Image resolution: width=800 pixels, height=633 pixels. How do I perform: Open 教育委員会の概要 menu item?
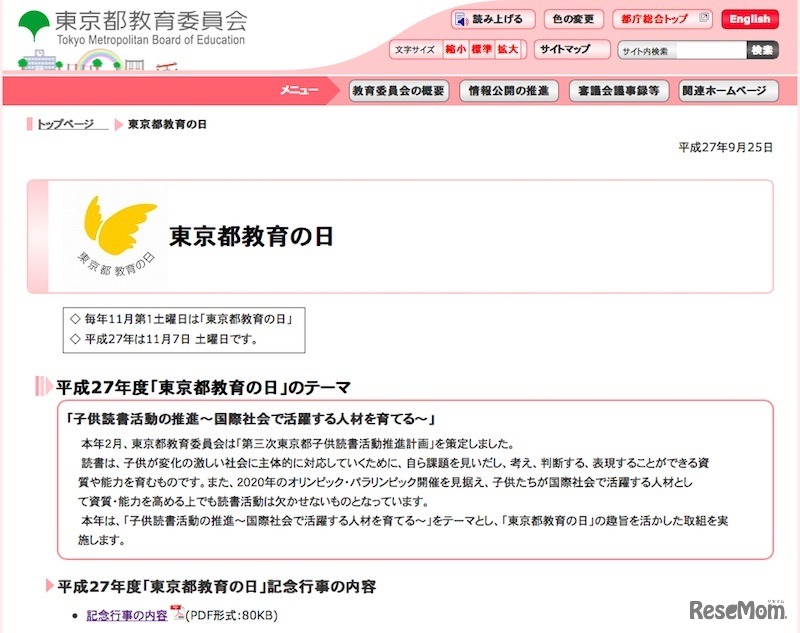[x=398, y=91]
